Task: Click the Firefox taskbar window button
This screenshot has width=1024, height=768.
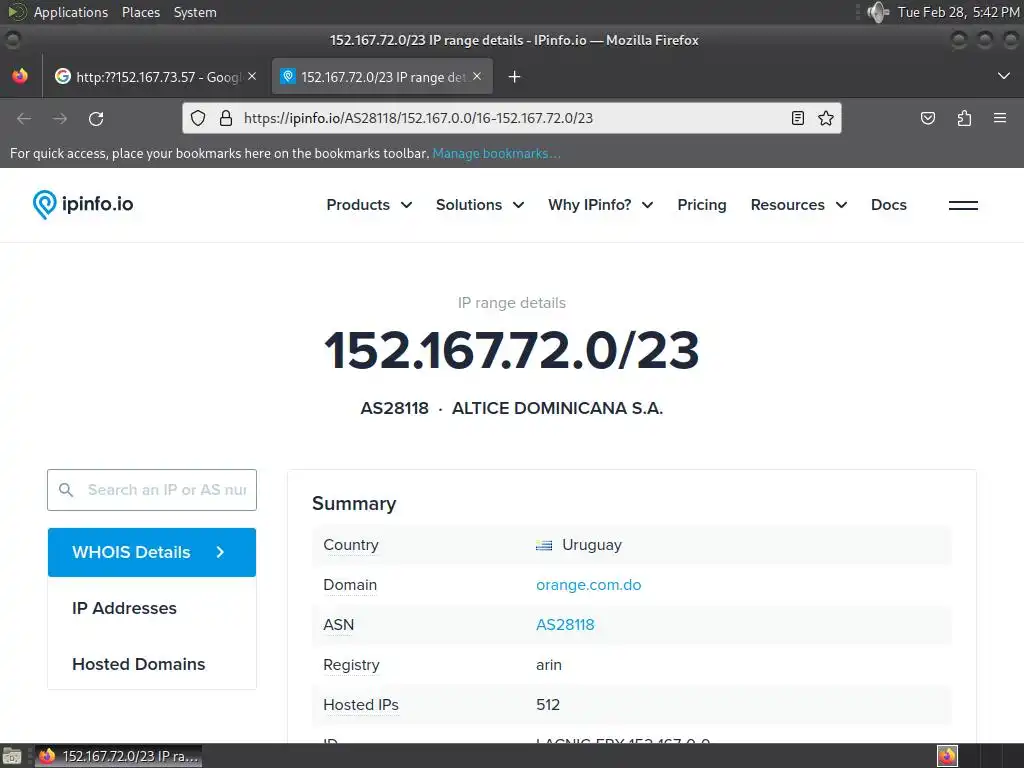Action: tap(118, 756)
